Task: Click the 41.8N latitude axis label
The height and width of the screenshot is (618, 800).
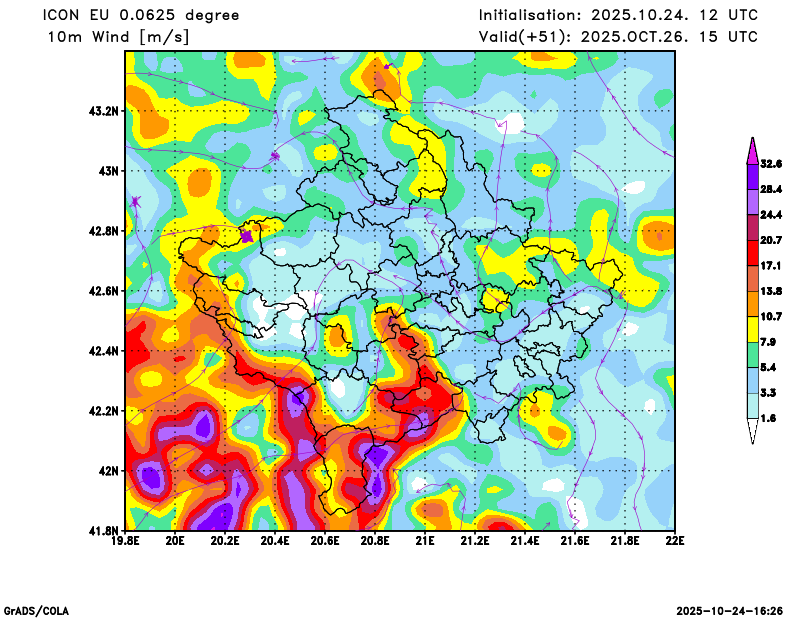Action: click(x=103, y=530)
